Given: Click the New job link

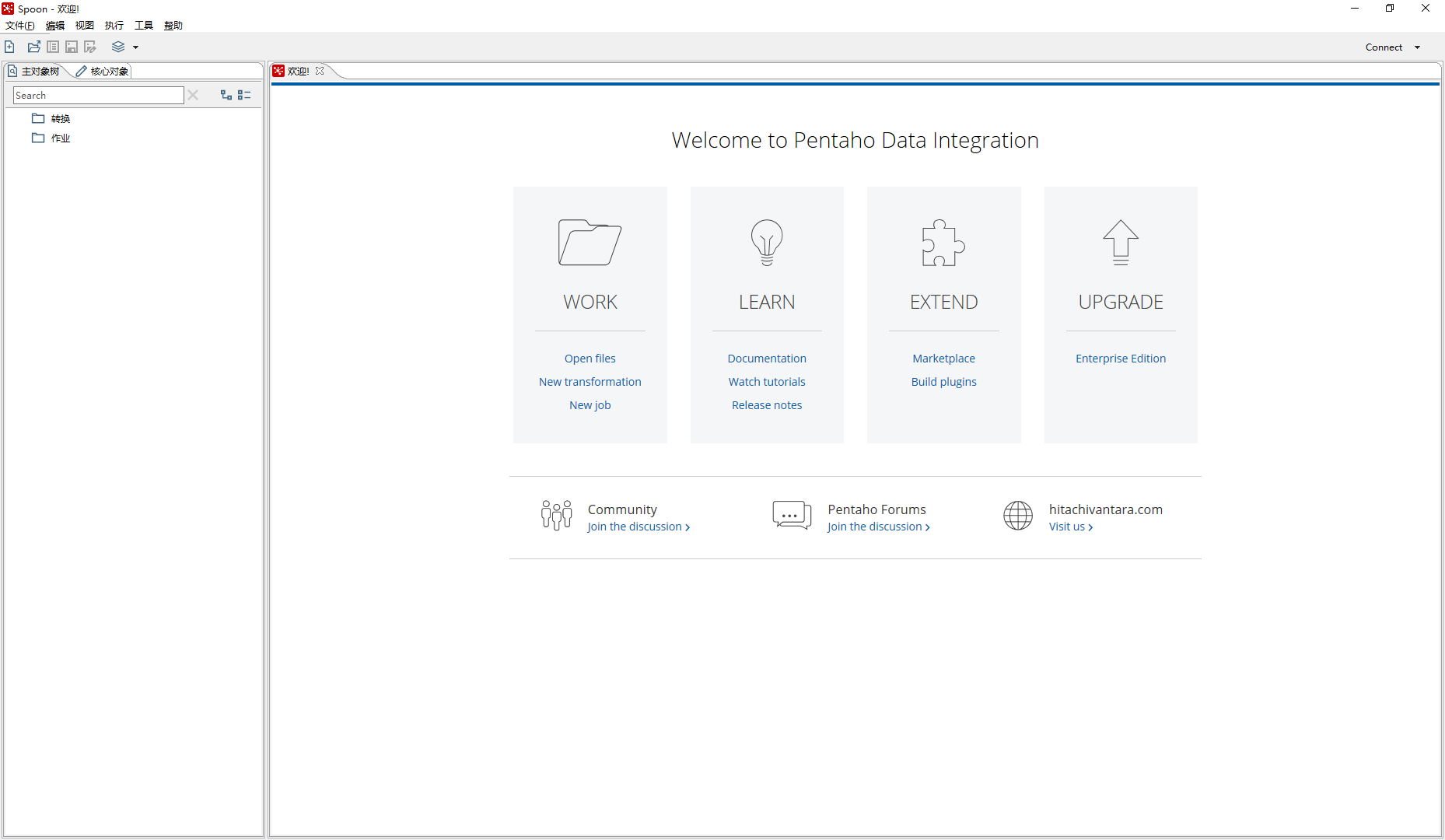Looking at the screenshot, I should (590, 405).
